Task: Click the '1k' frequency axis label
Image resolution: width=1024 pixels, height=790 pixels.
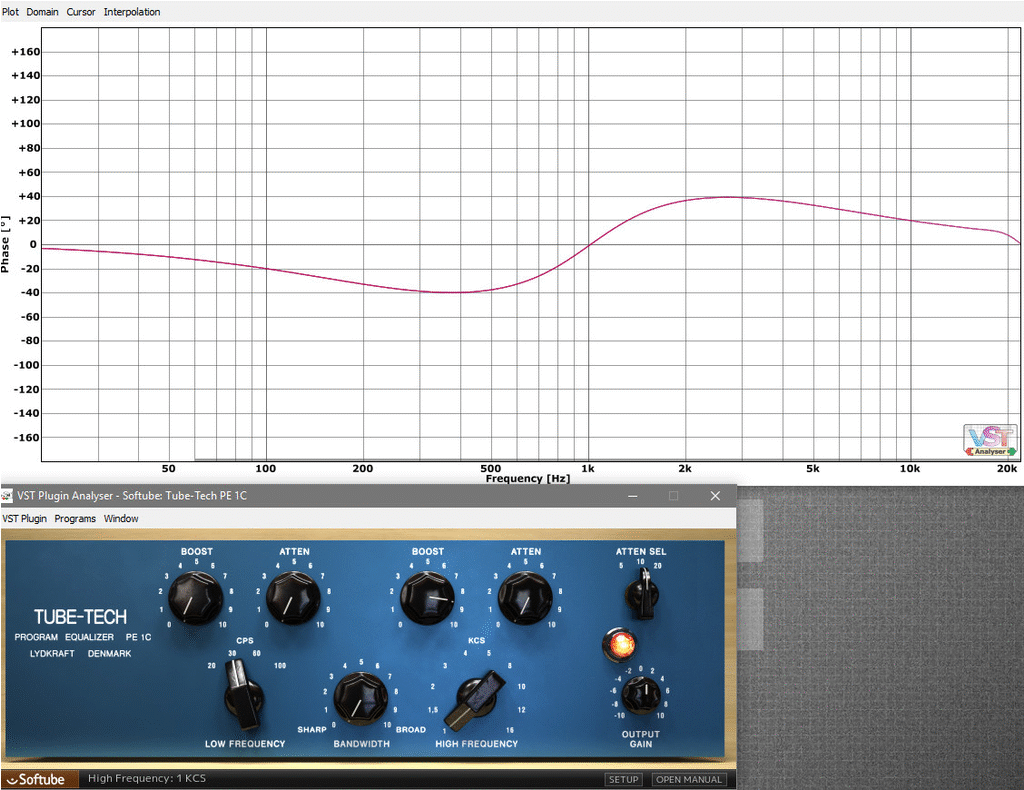Action: [588, 468]
